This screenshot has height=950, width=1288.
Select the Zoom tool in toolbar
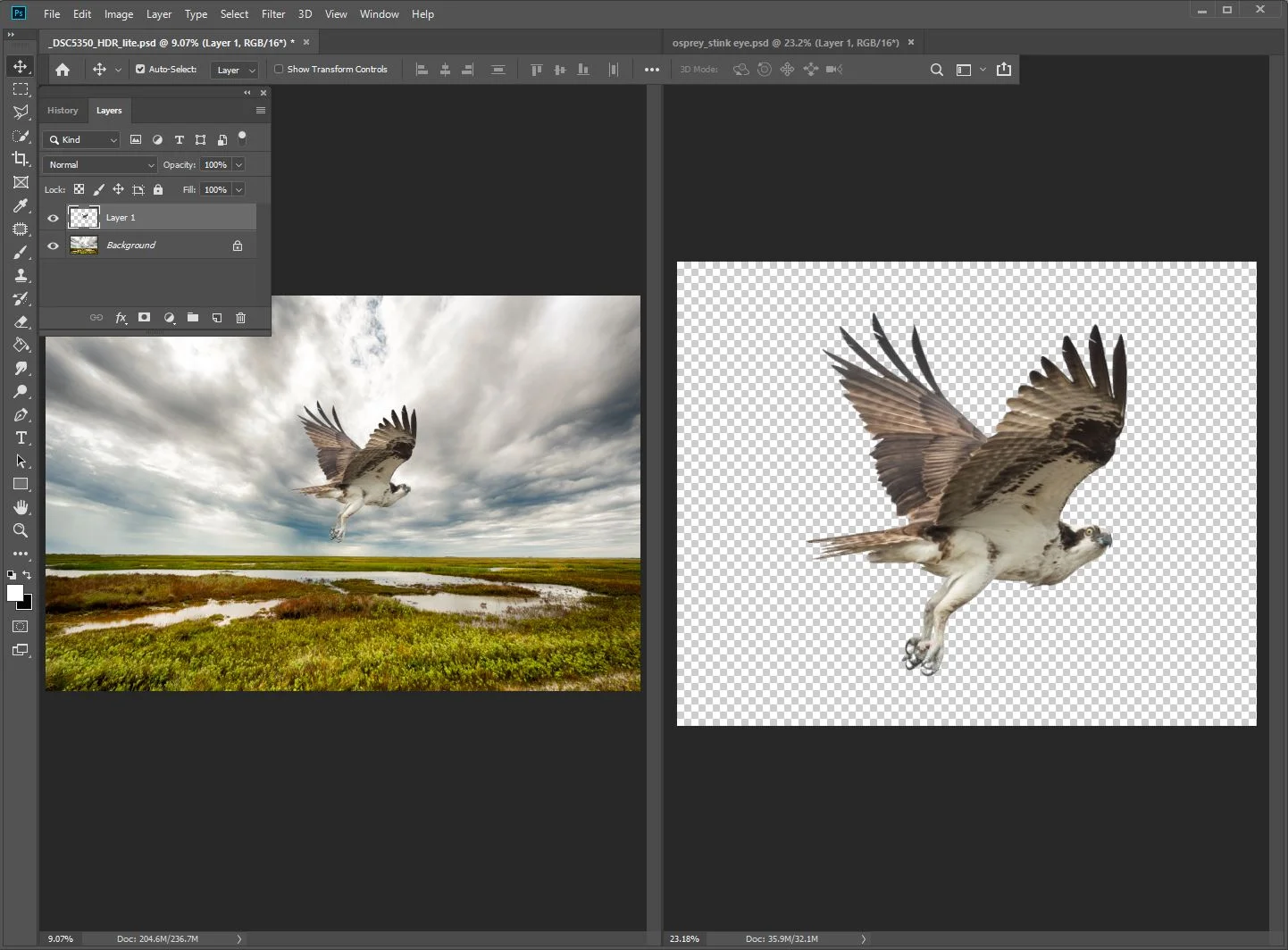(21, 530)
